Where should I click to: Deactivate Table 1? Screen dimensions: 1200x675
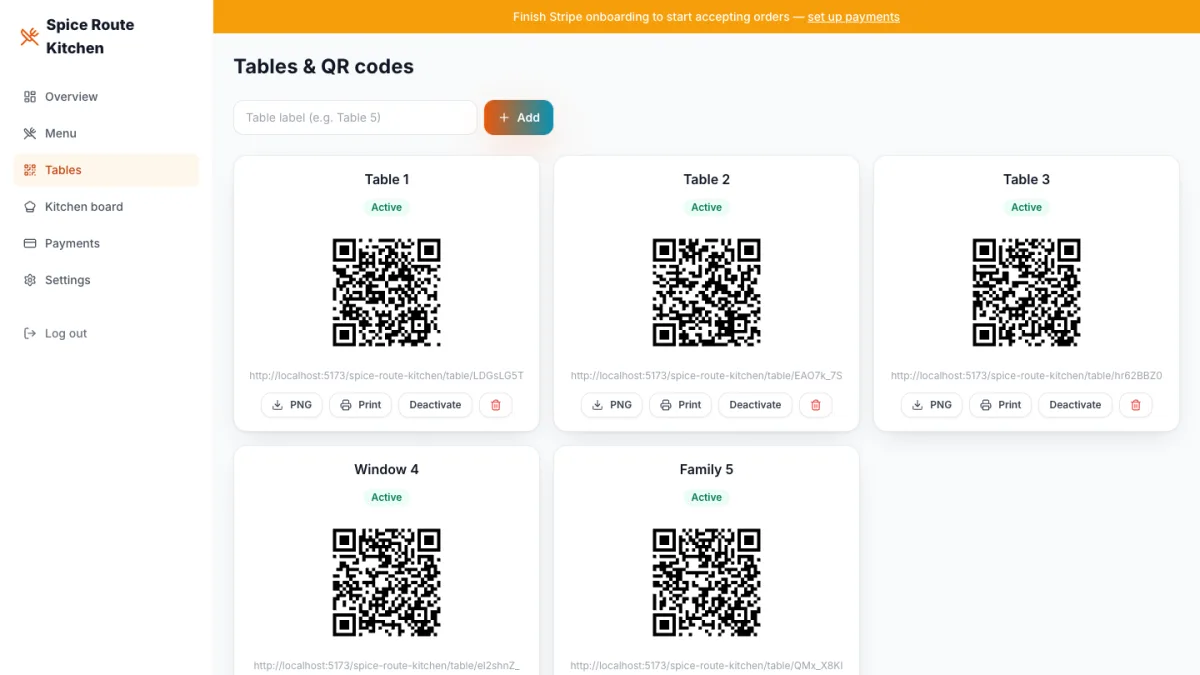click(435, 405)
